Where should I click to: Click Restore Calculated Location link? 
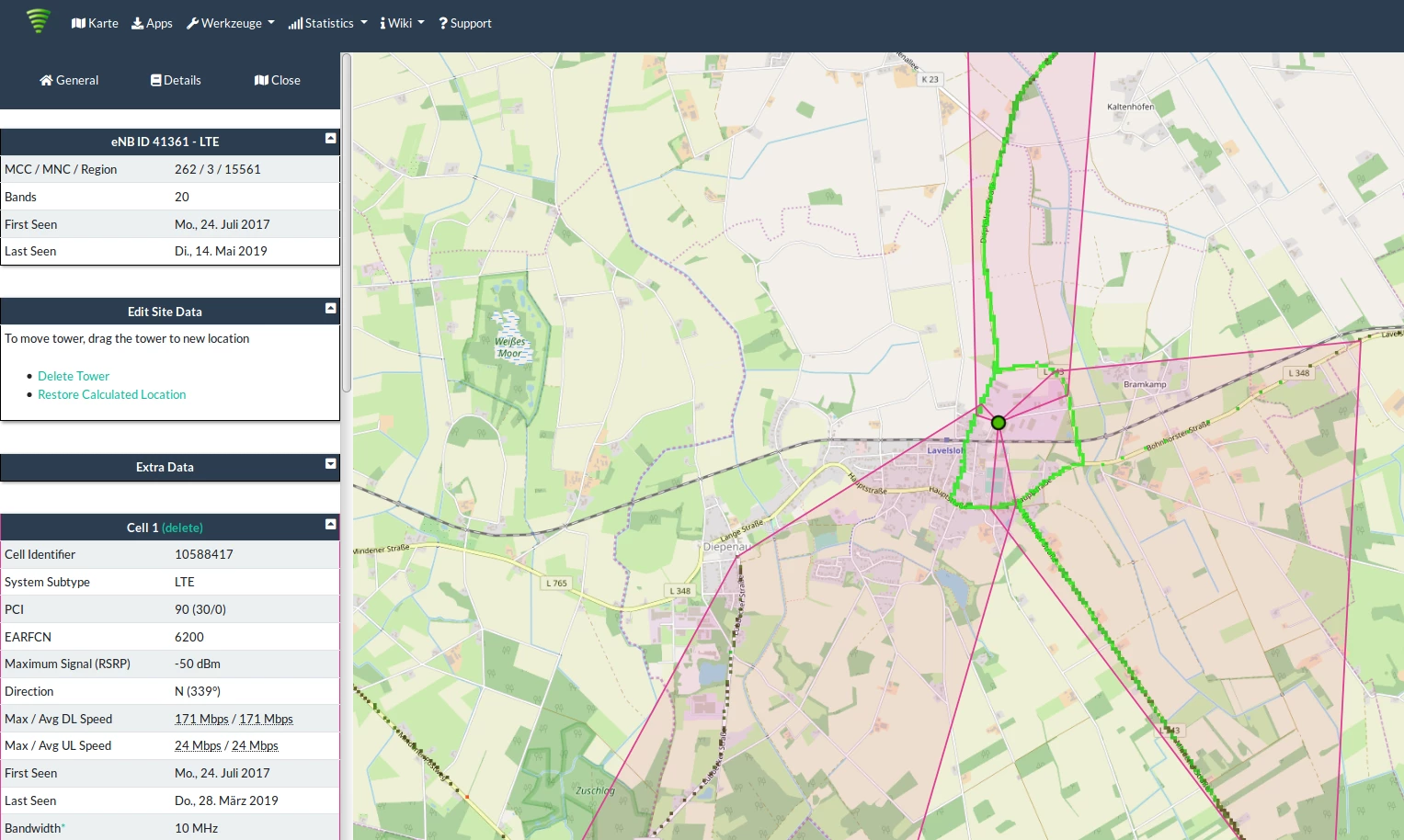[x=111, y=394]
